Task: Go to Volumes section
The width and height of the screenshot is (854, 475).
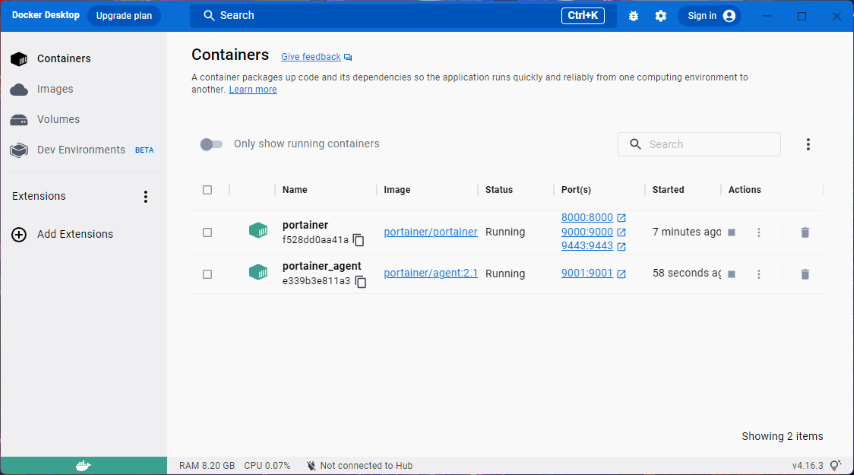Action: [x=58, y=119]
